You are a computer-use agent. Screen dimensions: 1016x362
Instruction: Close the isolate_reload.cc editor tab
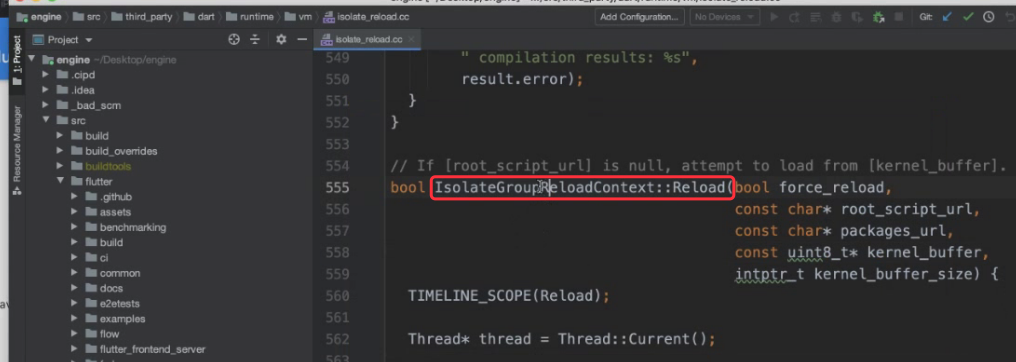coord(411,40)
